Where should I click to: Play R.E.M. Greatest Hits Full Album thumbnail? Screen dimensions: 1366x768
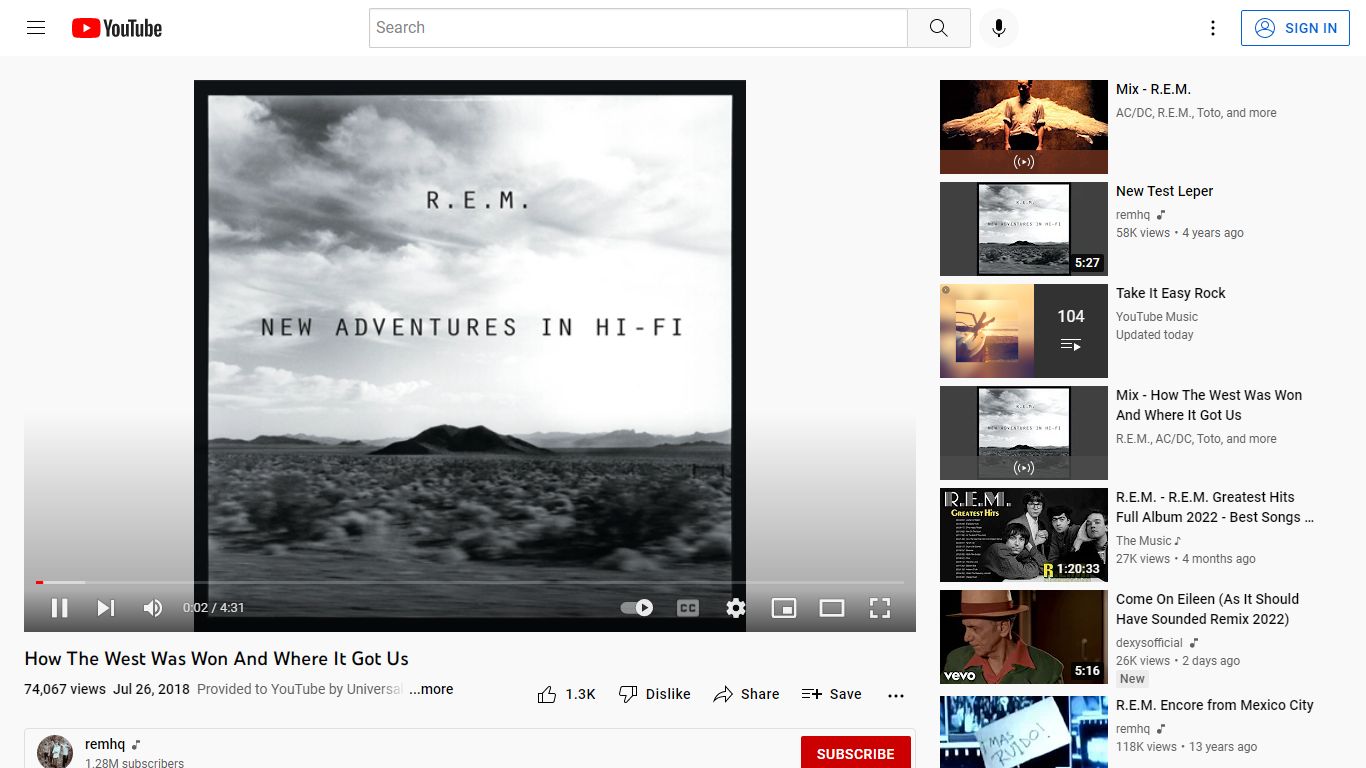click(x=1024, y=535)
